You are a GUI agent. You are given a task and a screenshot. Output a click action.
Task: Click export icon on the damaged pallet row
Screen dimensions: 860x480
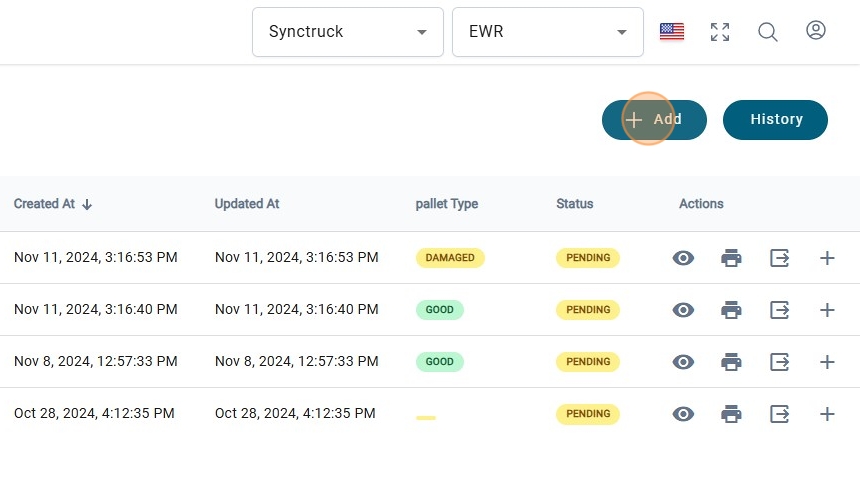point(780,258)
